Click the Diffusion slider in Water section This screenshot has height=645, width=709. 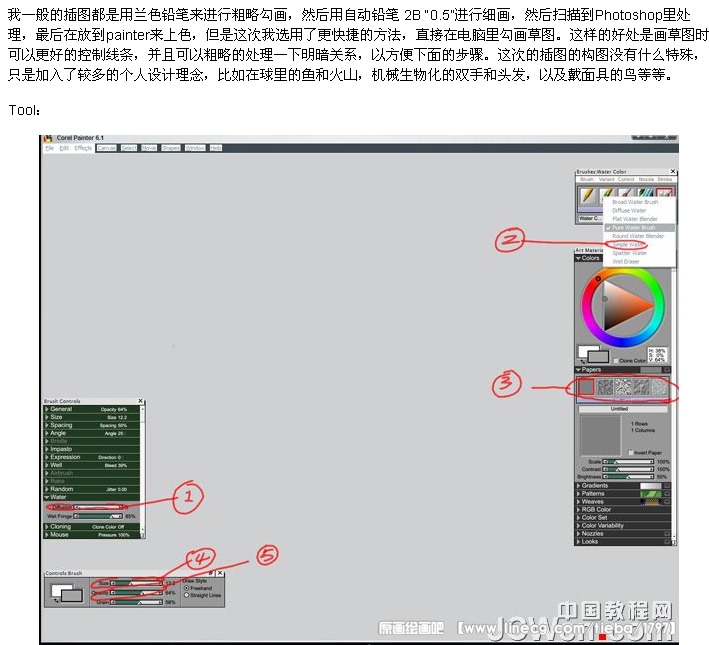98,507
